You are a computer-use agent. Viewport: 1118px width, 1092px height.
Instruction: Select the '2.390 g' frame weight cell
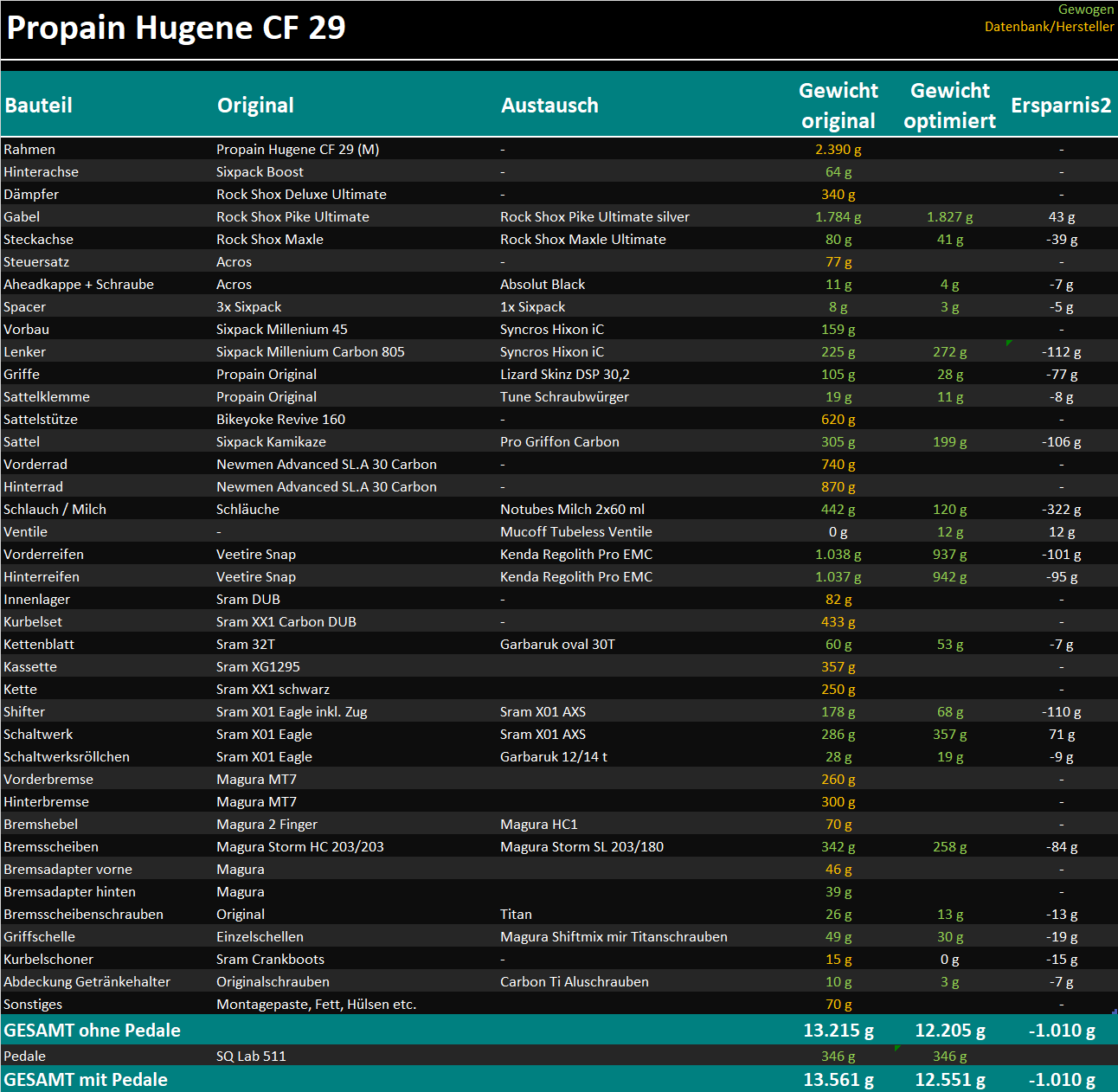pos(838,150)
